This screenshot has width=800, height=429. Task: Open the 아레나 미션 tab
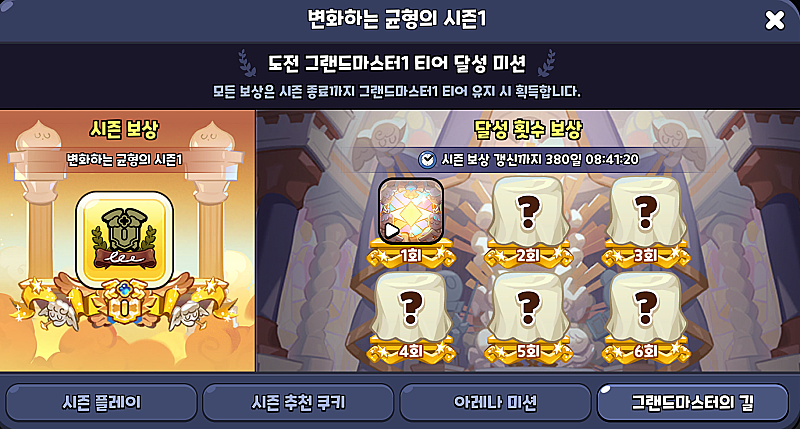495,402
